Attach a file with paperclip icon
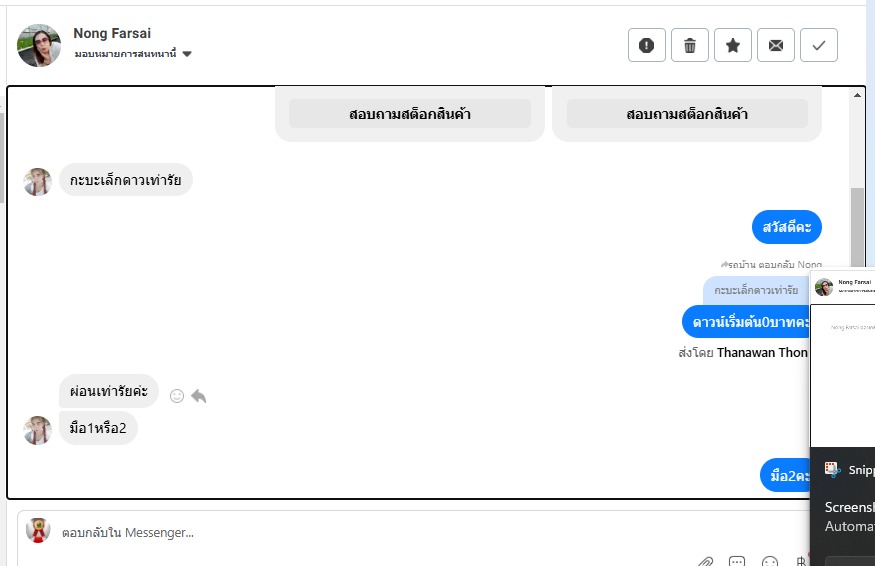 (705, 561)
